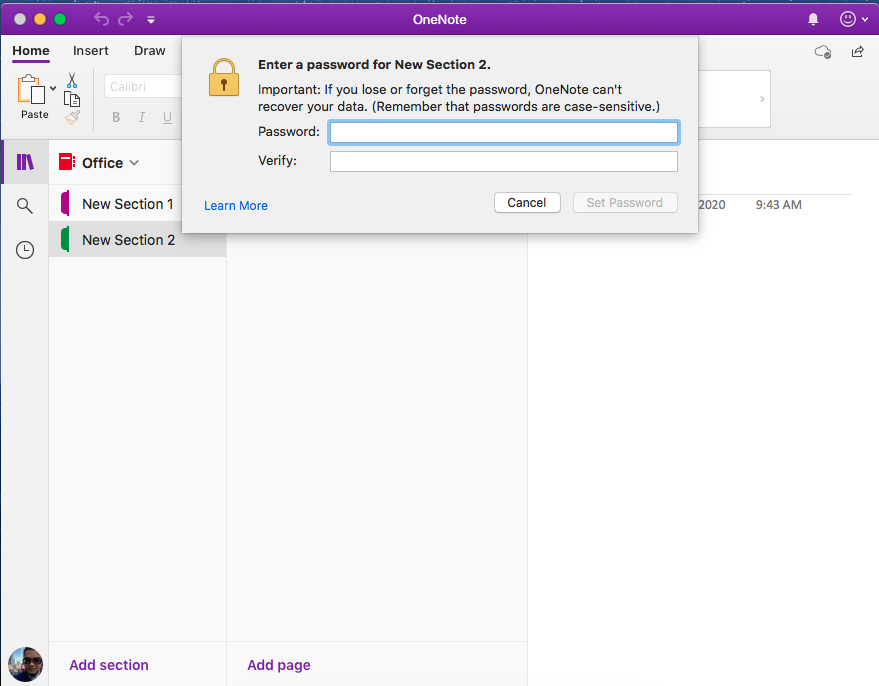Show notebooks navigation icon

pos(25,162)
